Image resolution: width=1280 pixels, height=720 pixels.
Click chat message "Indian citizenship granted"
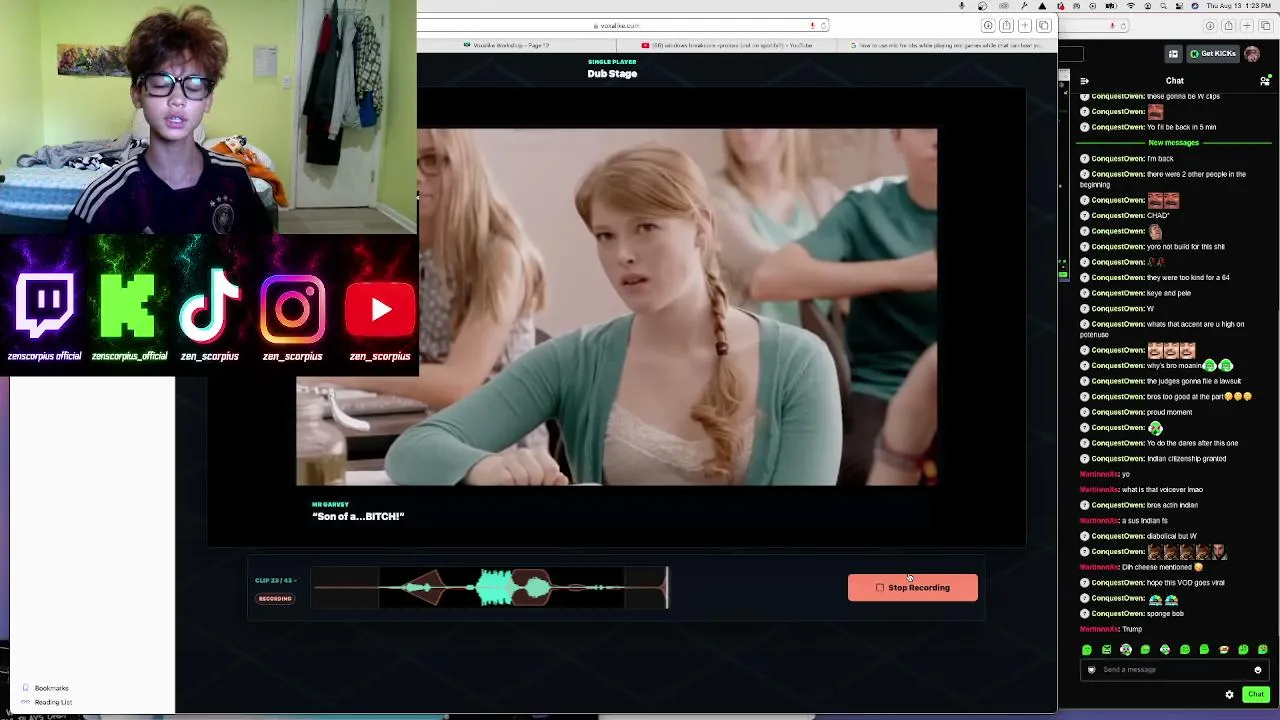click(1186, 459)
